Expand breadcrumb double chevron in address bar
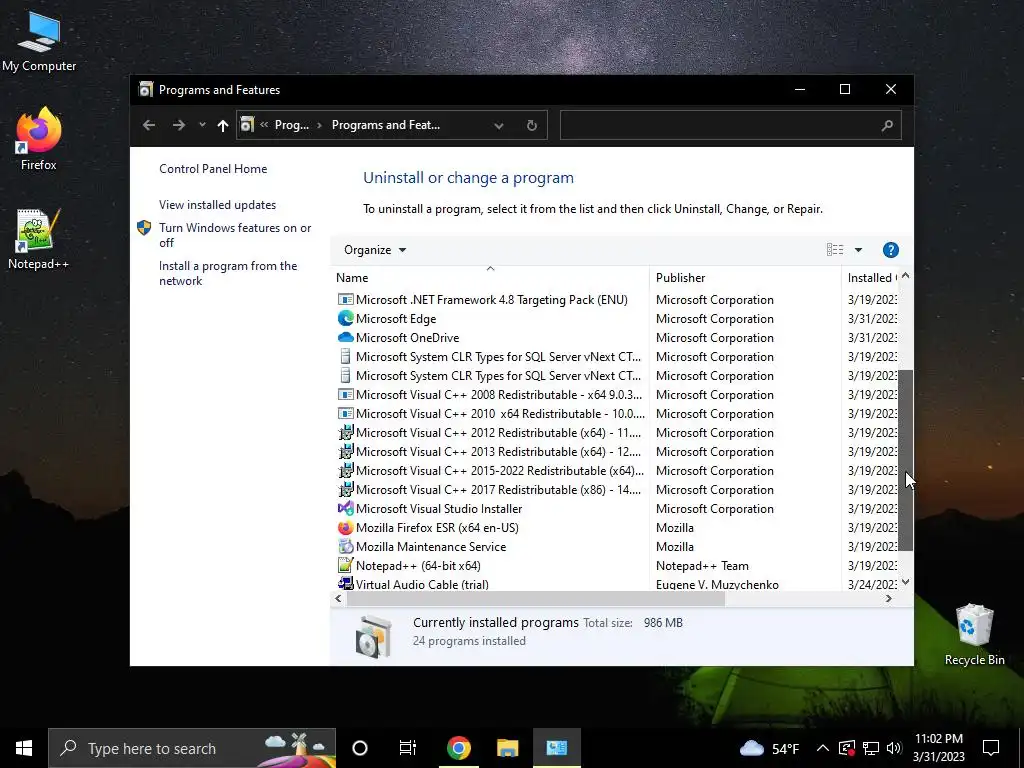Screen dimensions: 1024x768 tap(264, 125)
